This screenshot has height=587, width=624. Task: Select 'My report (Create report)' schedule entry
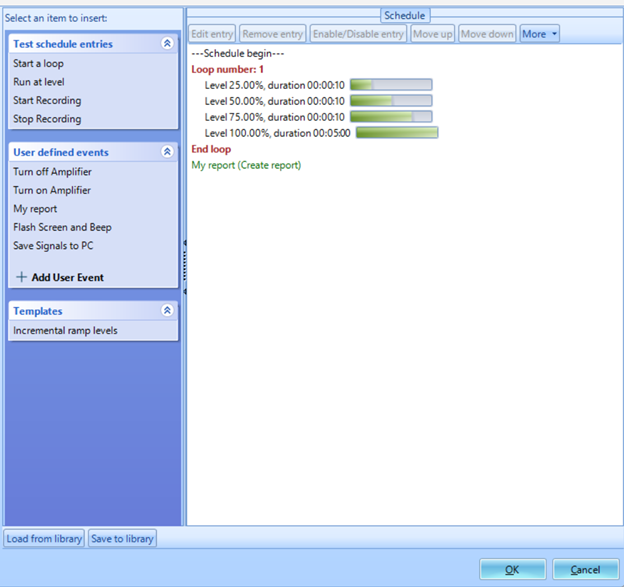[x=246, y=165]
